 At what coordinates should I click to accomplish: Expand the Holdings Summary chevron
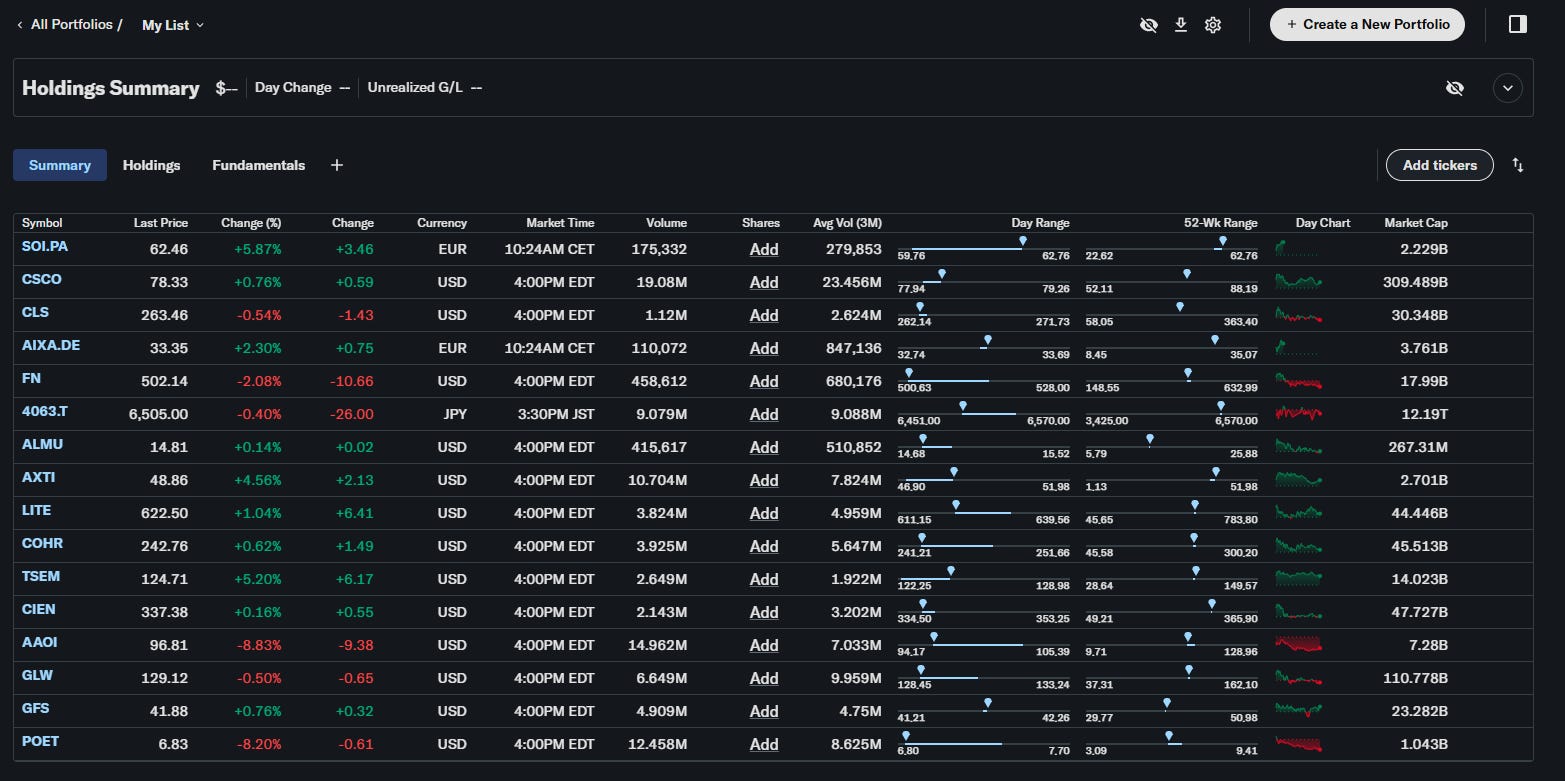1508,88
